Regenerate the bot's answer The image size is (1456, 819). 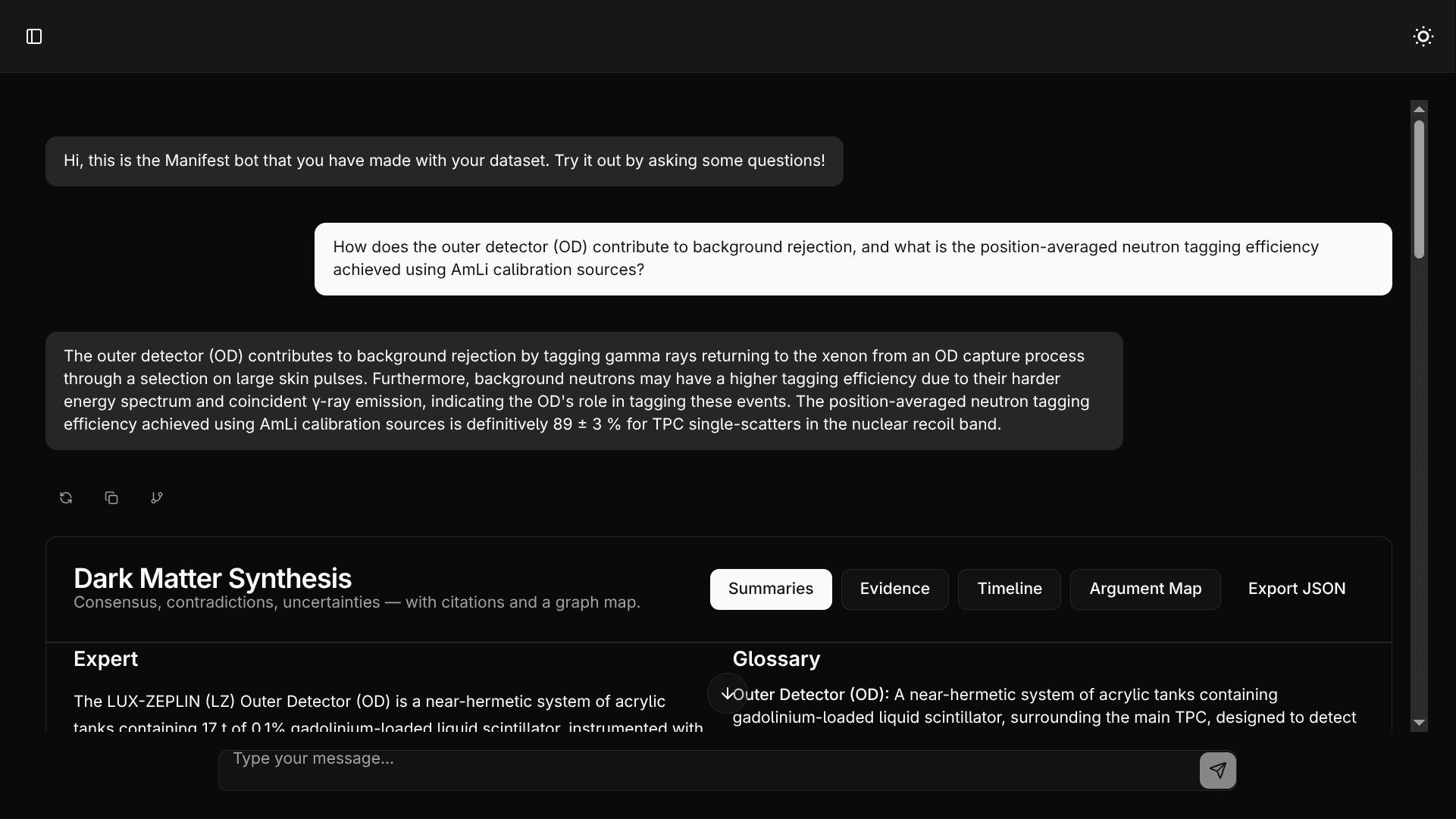tap(65, 498)
